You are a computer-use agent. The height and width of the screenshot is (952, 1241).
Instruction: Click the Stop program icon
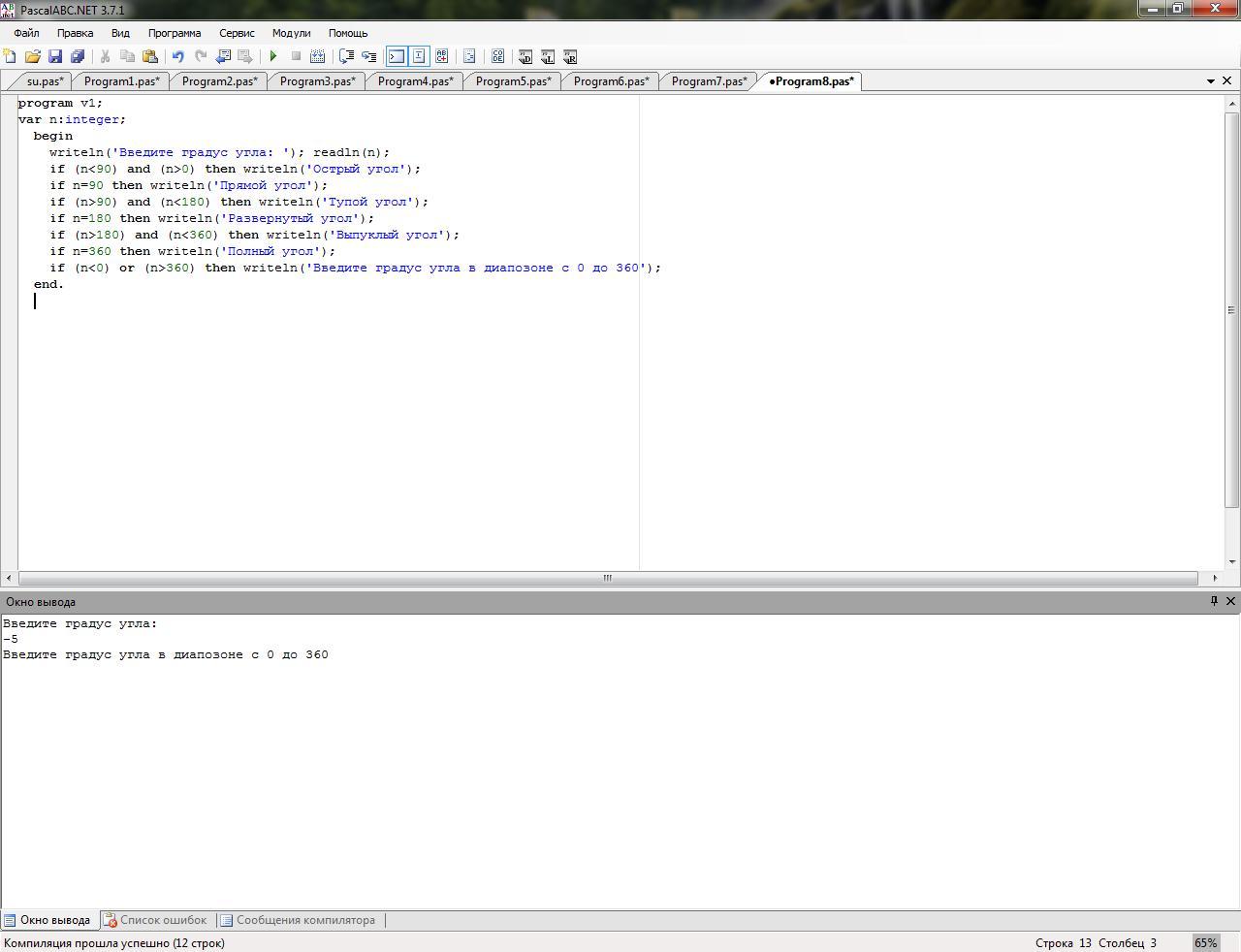[296, 57]
